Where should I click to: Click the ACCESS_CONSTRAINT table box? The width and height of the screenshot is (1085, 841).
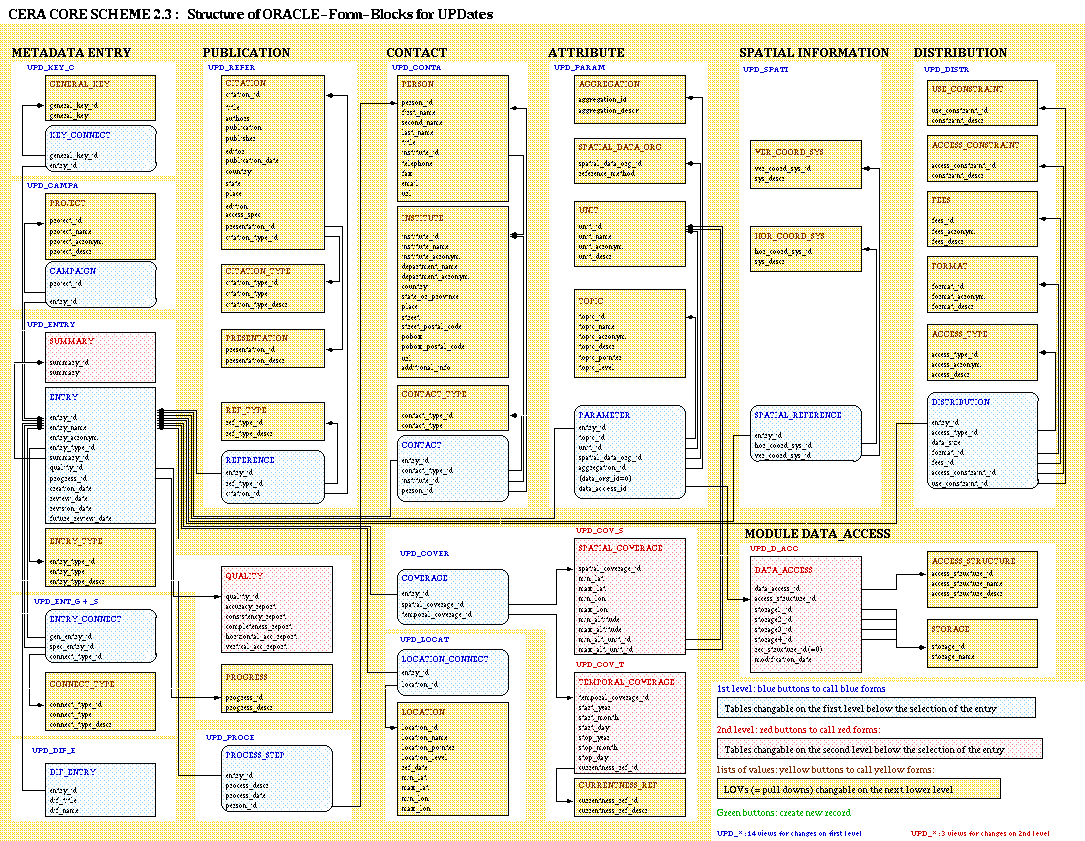983,159
